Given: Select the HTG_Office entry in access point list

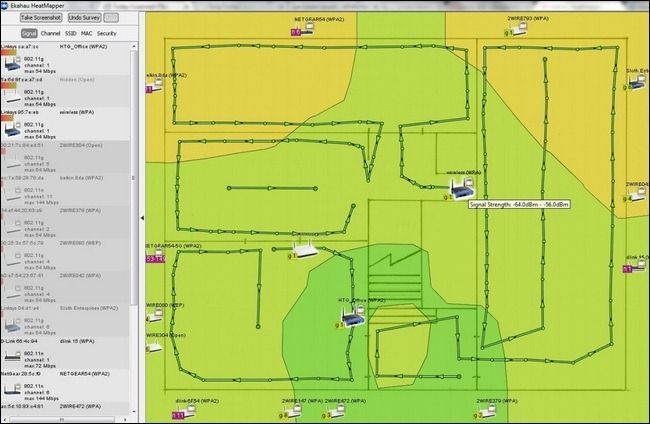Looking at the screenshot, I should (65, 59).
